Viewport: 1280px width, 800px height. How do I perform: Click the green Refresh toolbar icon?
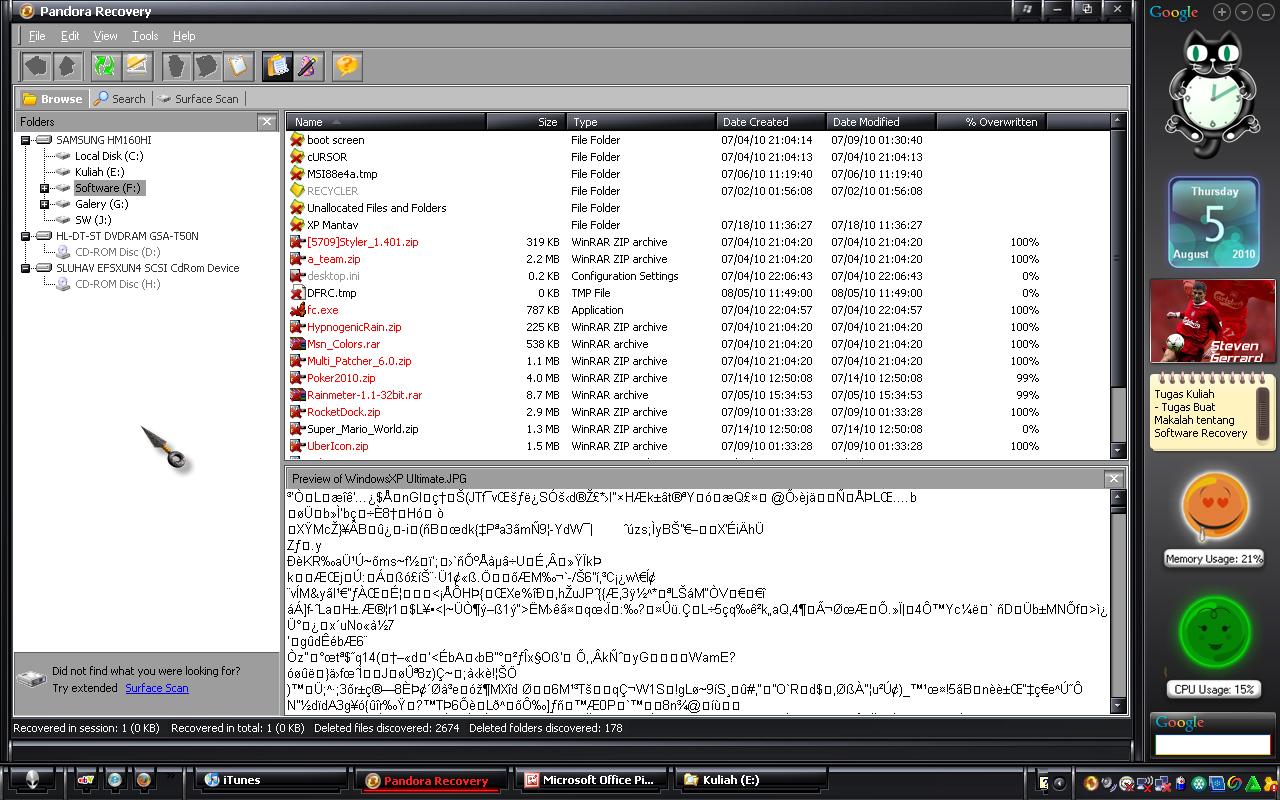point(104,66)
